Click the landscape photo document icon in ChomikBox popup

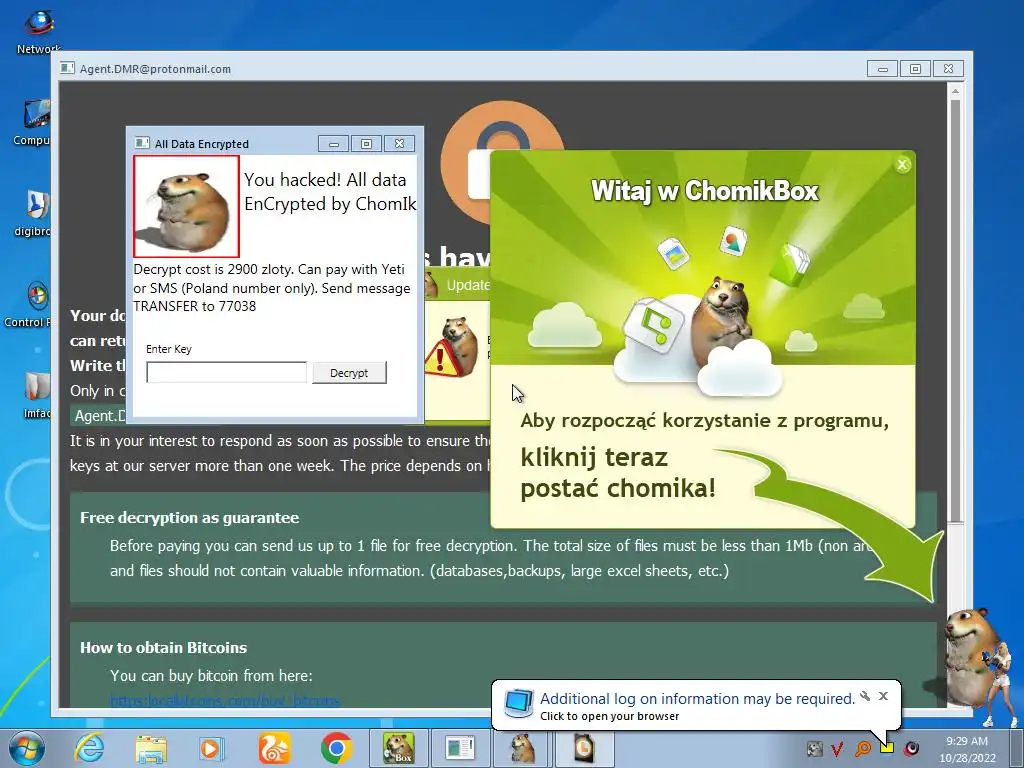point(673,253)
